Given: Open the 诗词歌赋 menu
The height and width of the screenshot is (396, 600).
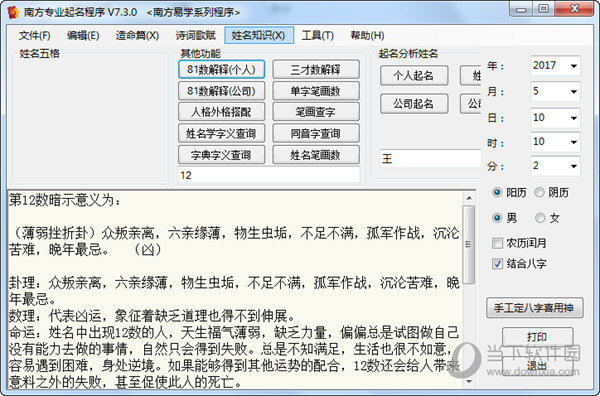Looking at the screenshot, I should (196, 36).
